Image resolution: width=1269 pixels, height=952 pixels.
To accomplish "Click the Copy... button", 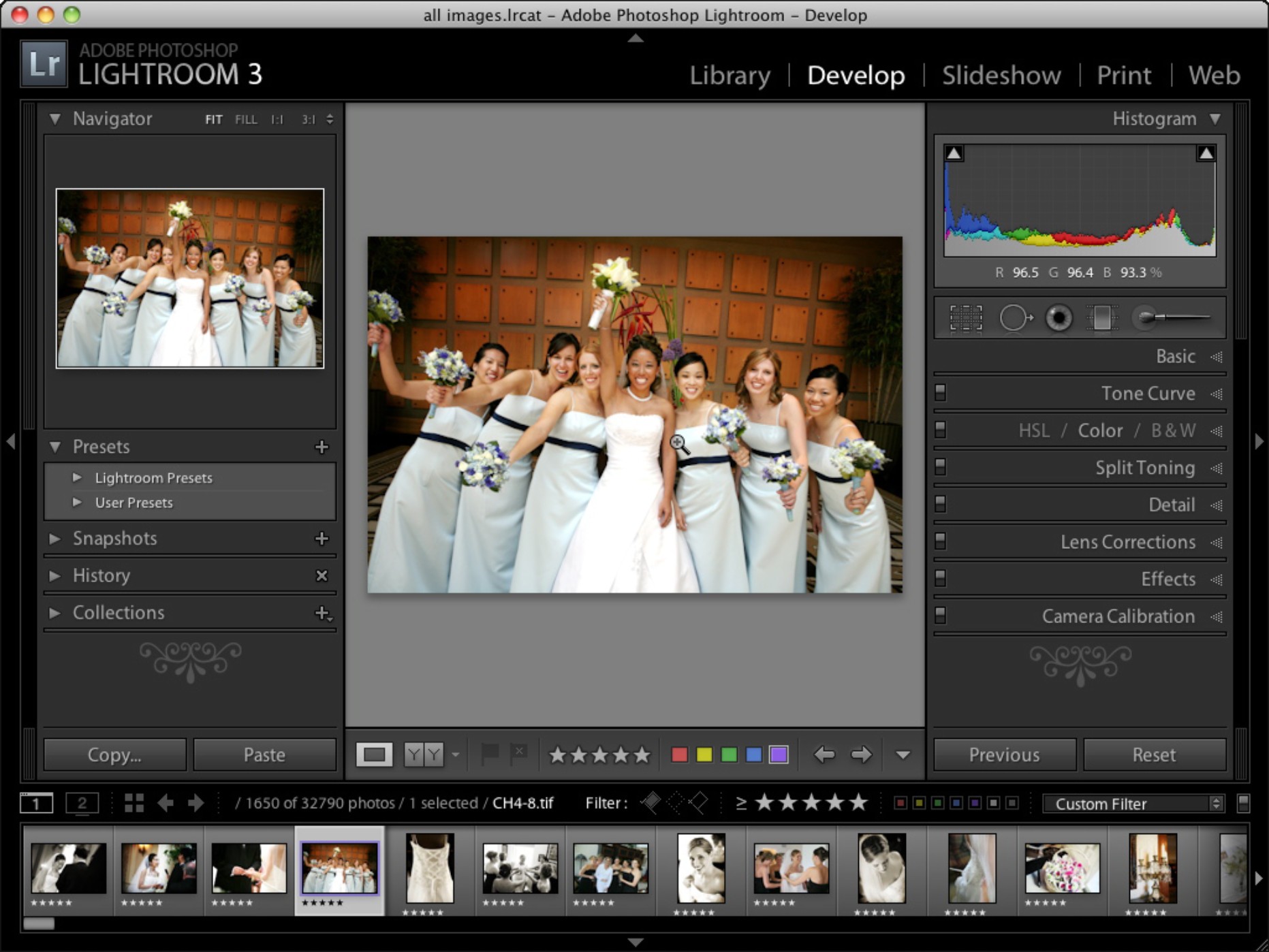I will coord(114,755).
